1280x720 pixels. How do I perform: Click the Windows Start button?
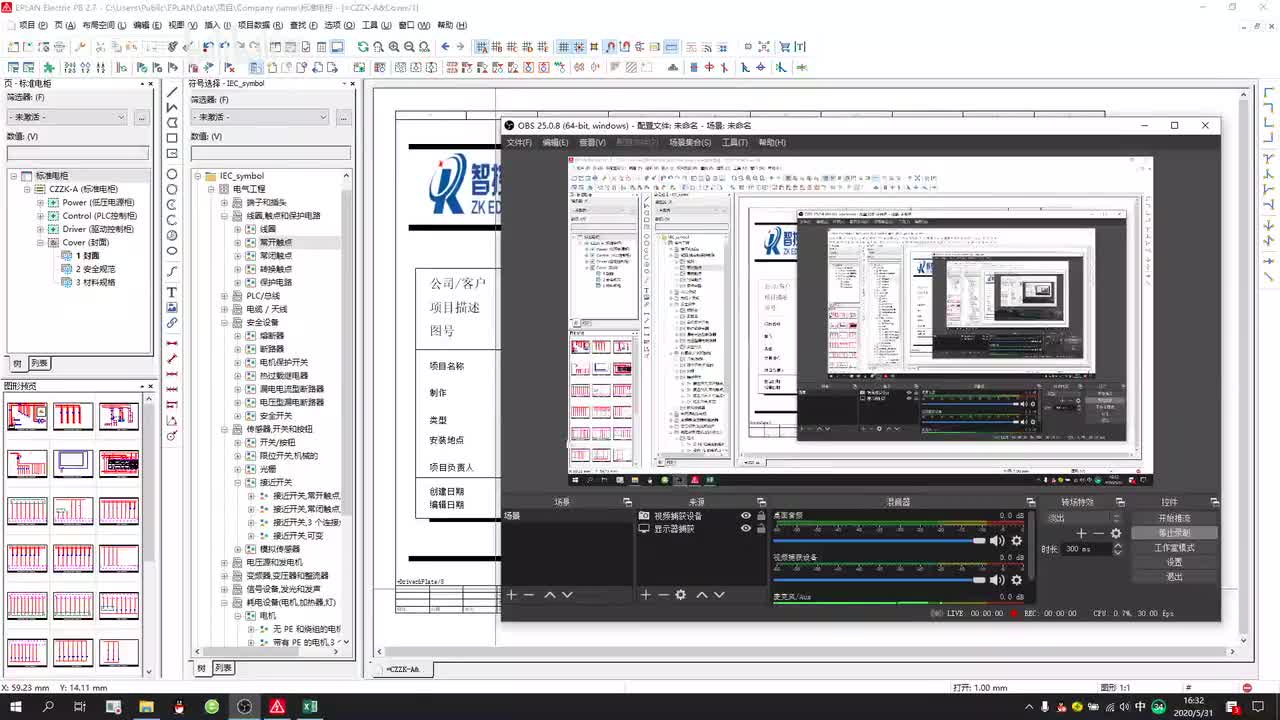pos(16,707)
